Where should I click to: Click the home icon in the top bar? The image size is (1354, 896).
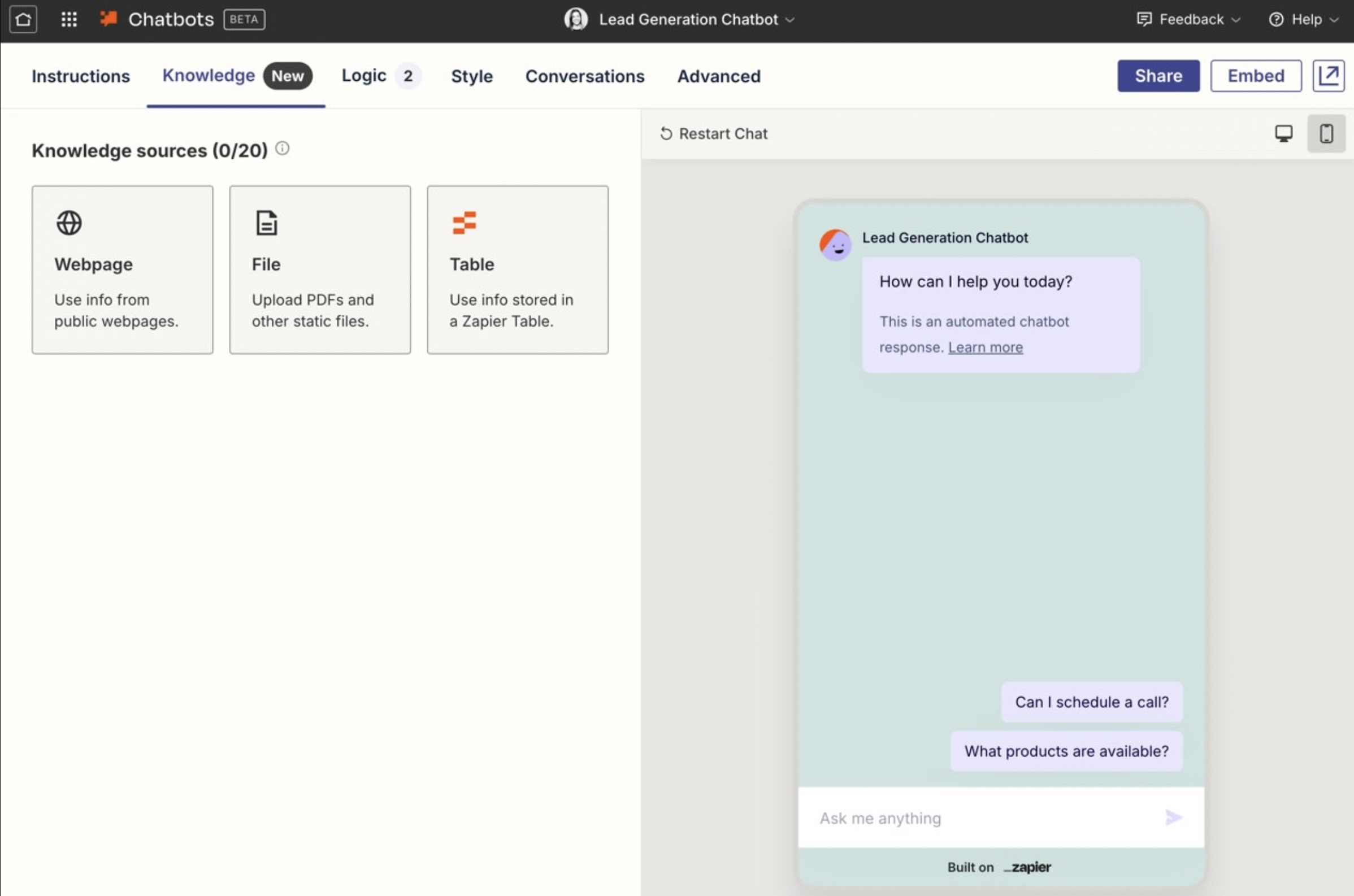pos(23,19)
